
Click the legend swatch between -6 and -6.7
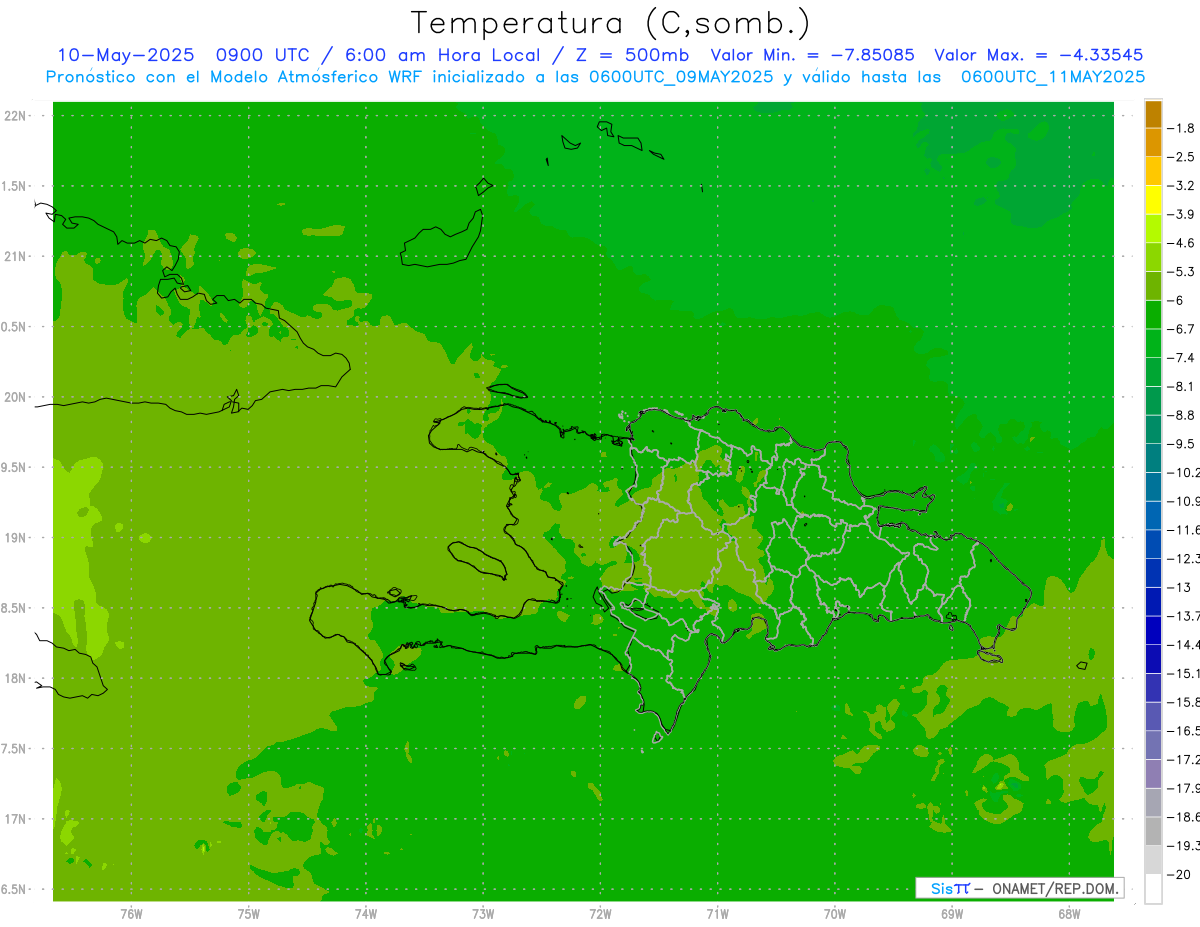[x=1153, y=315]
